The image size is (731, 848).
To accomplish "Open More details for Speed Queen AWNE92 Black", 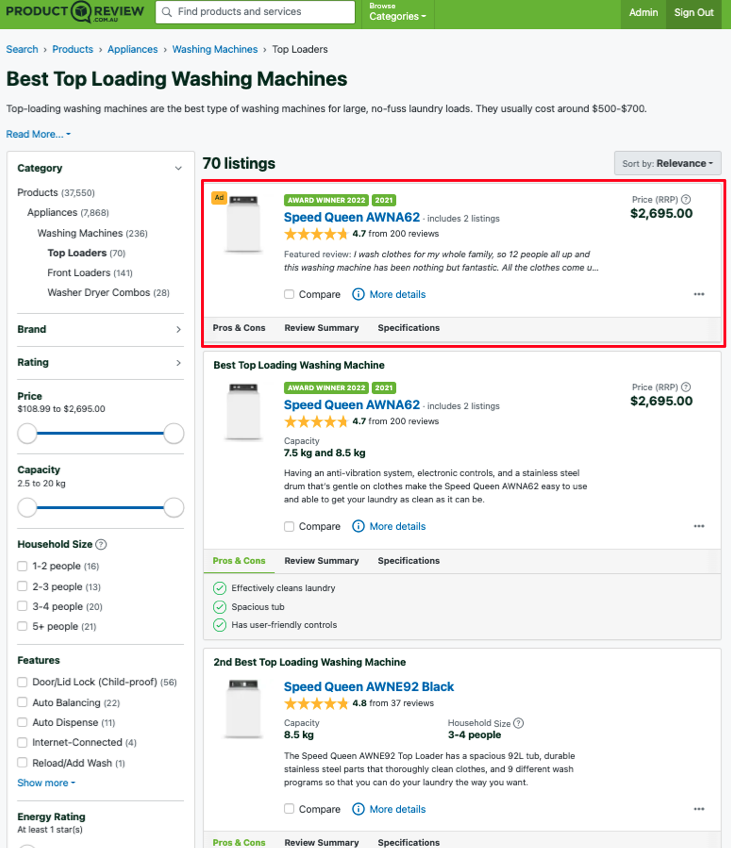I will [397, 809].
